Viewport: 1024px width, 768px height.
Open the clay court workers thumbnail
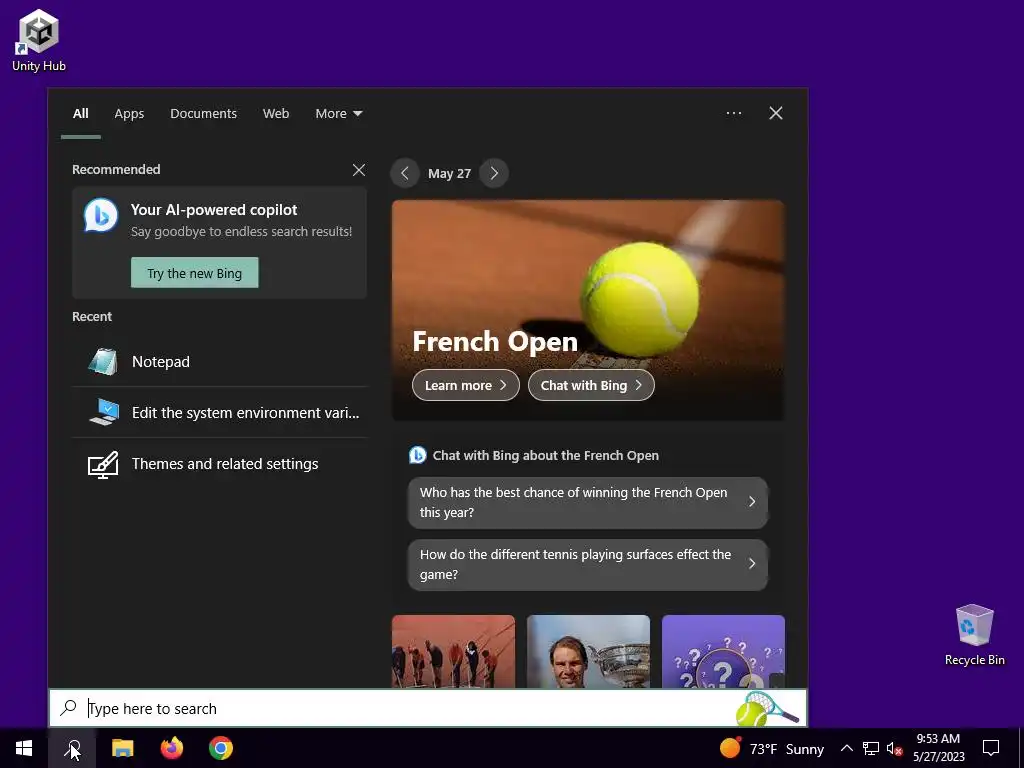tap(453, 651)
